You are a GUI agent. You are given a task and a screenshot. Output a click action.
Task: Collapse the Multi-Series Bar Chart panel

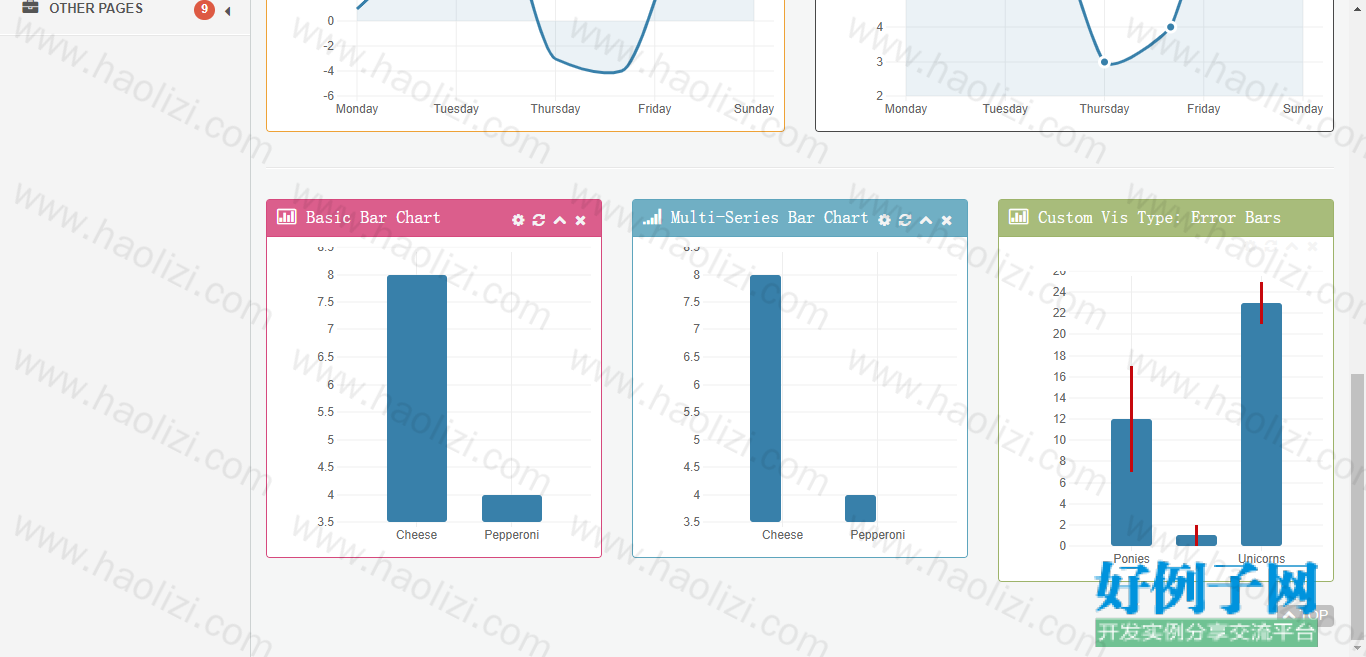pos(926,220)
